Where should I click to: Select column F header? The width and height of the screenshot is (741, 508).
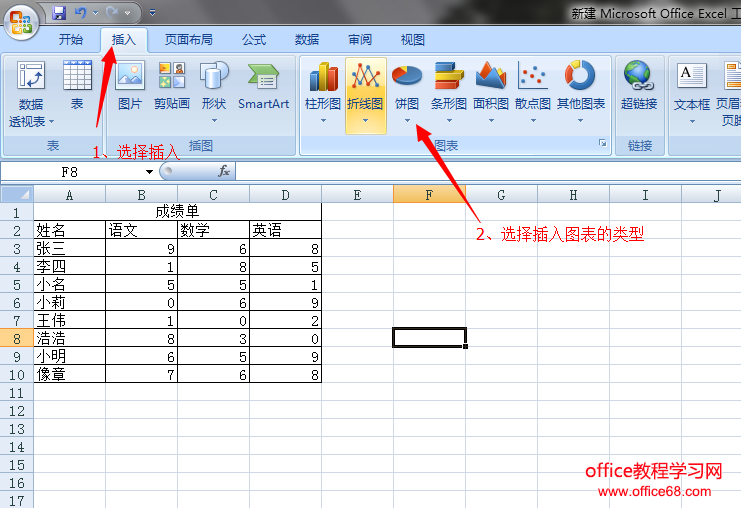[x=429, y=194]
